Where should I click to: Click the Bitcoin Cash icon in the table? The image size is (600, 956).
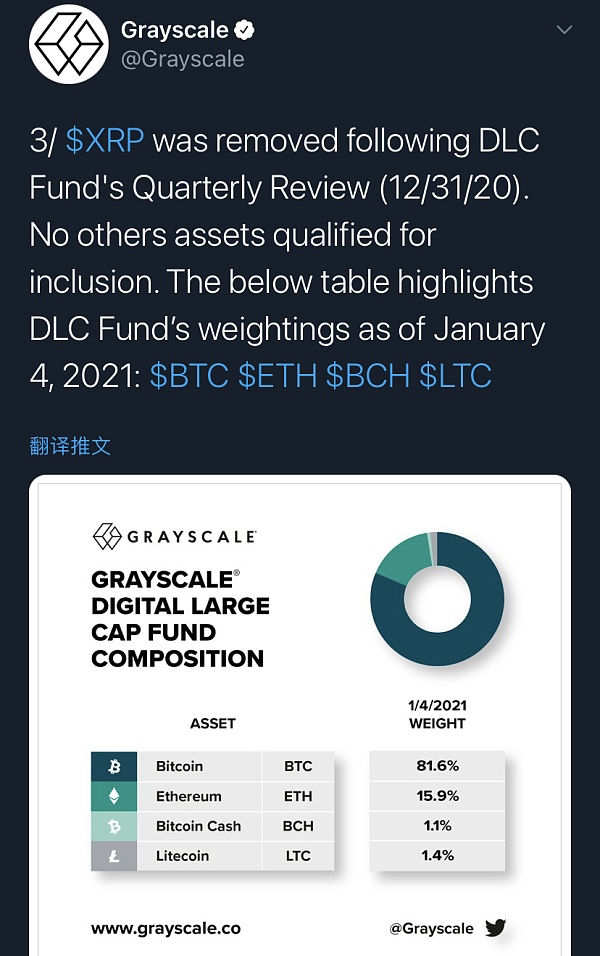point(113,826)
